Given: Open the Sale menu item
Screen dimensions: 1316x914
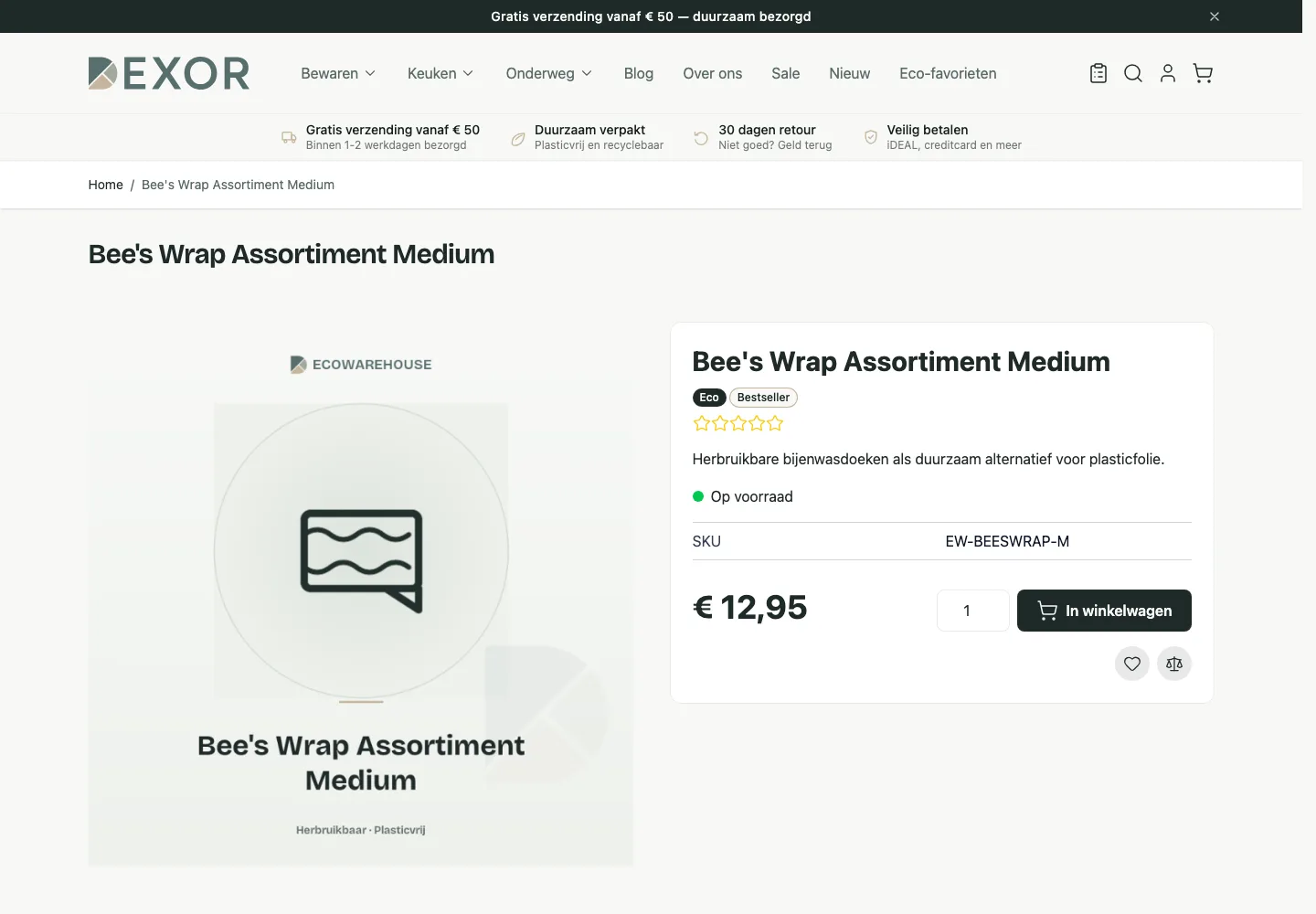Looking at the screenshot, I should (x=786, y=73).
